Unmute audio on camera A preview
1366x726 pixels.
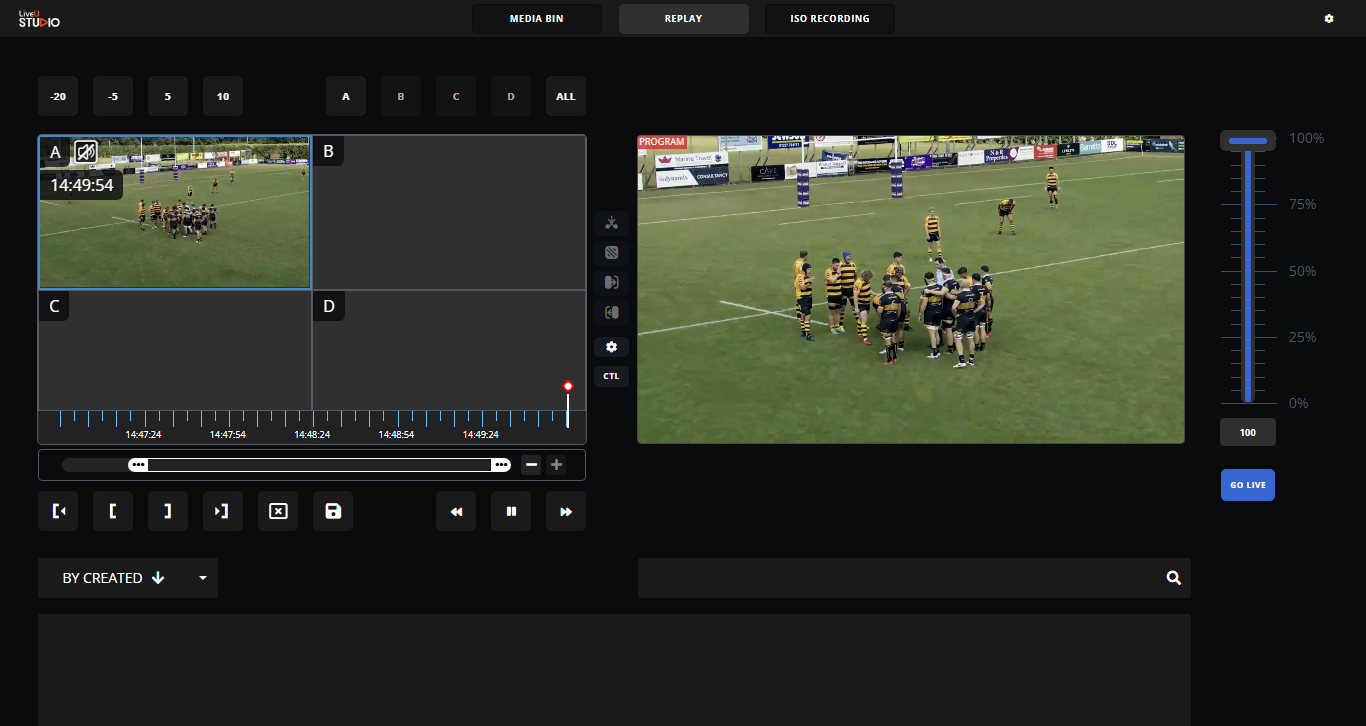(86, 152)
